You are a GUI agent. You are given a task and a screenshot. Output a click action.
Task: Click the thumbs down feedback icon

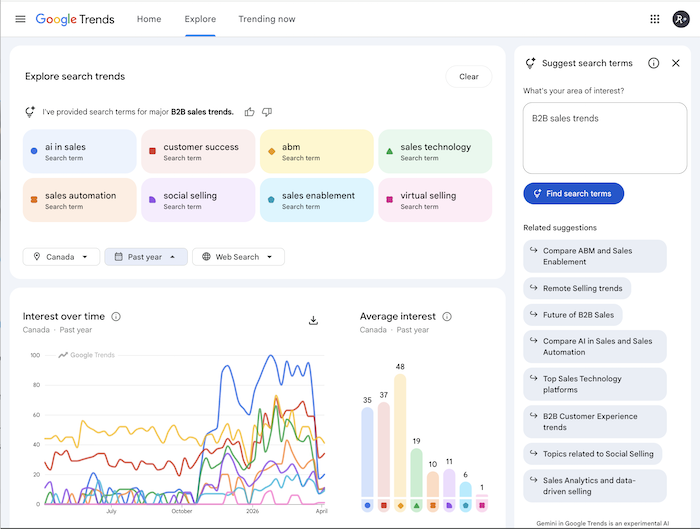(267, 112)
